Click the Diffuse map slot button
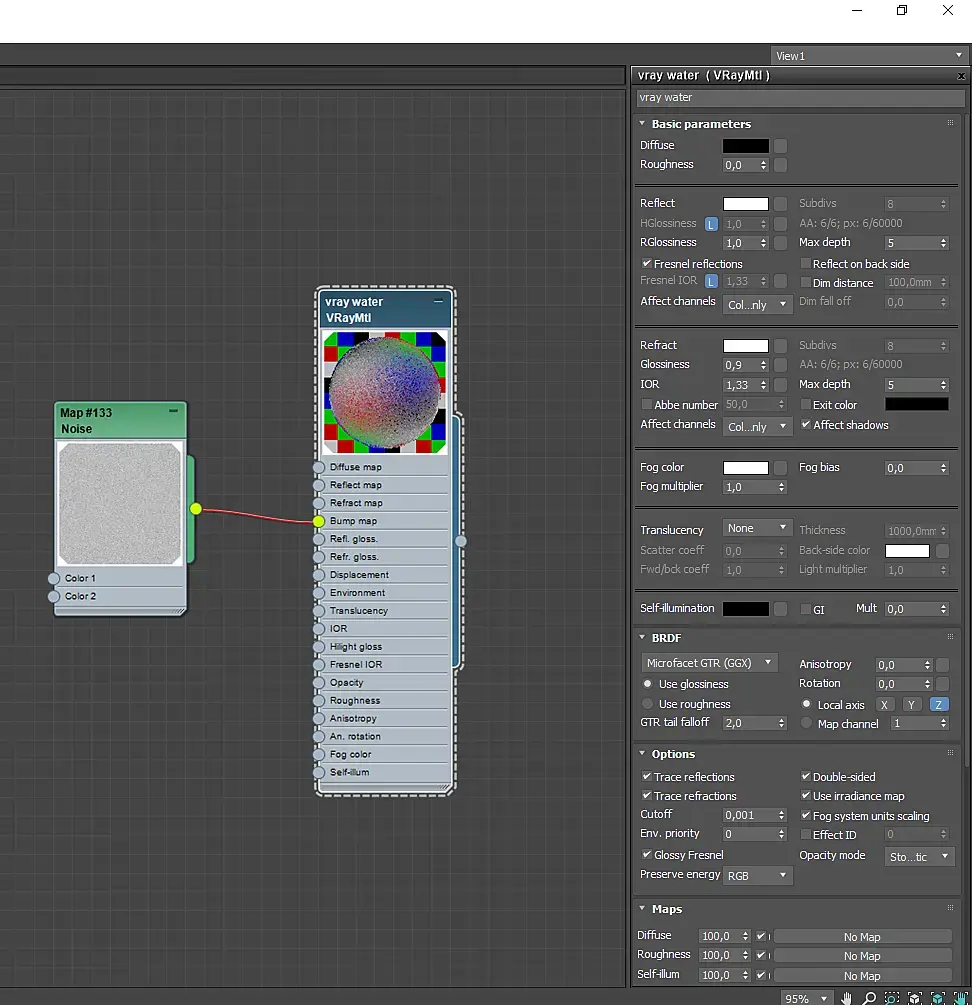Image resolution: width=972 pixels, height=1005 pixels. (780, 145)
